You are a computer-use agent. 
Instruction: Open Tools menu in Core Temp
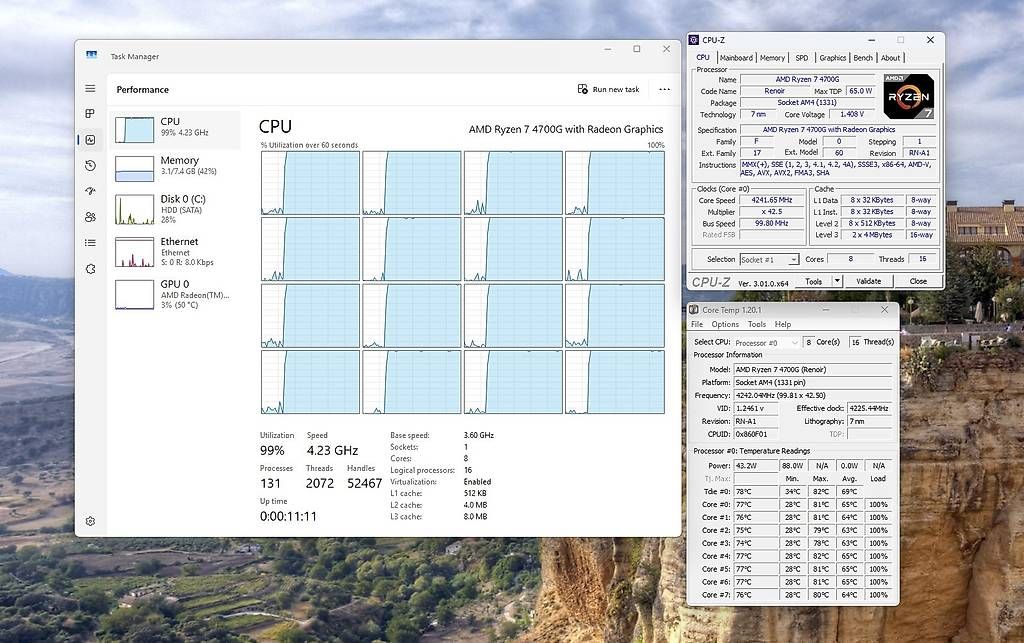[756, 324]
